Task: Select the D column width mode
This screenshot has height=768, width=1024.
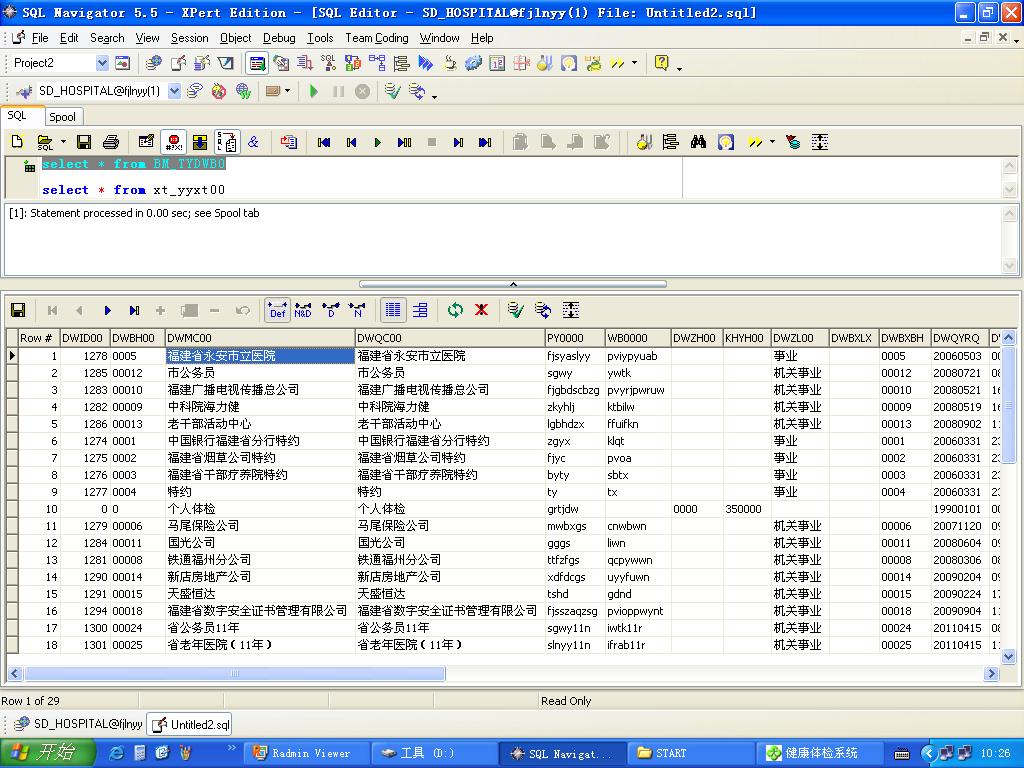Action: (331, 310)
